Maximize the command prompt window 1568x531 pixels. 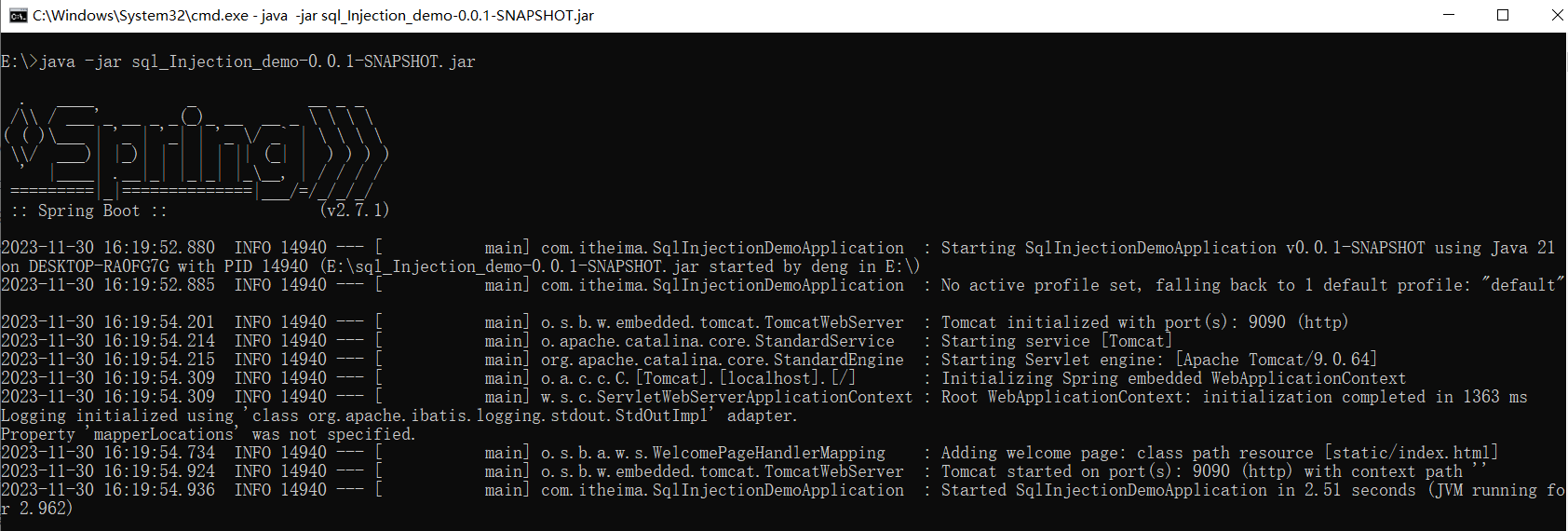[1502, 15]
